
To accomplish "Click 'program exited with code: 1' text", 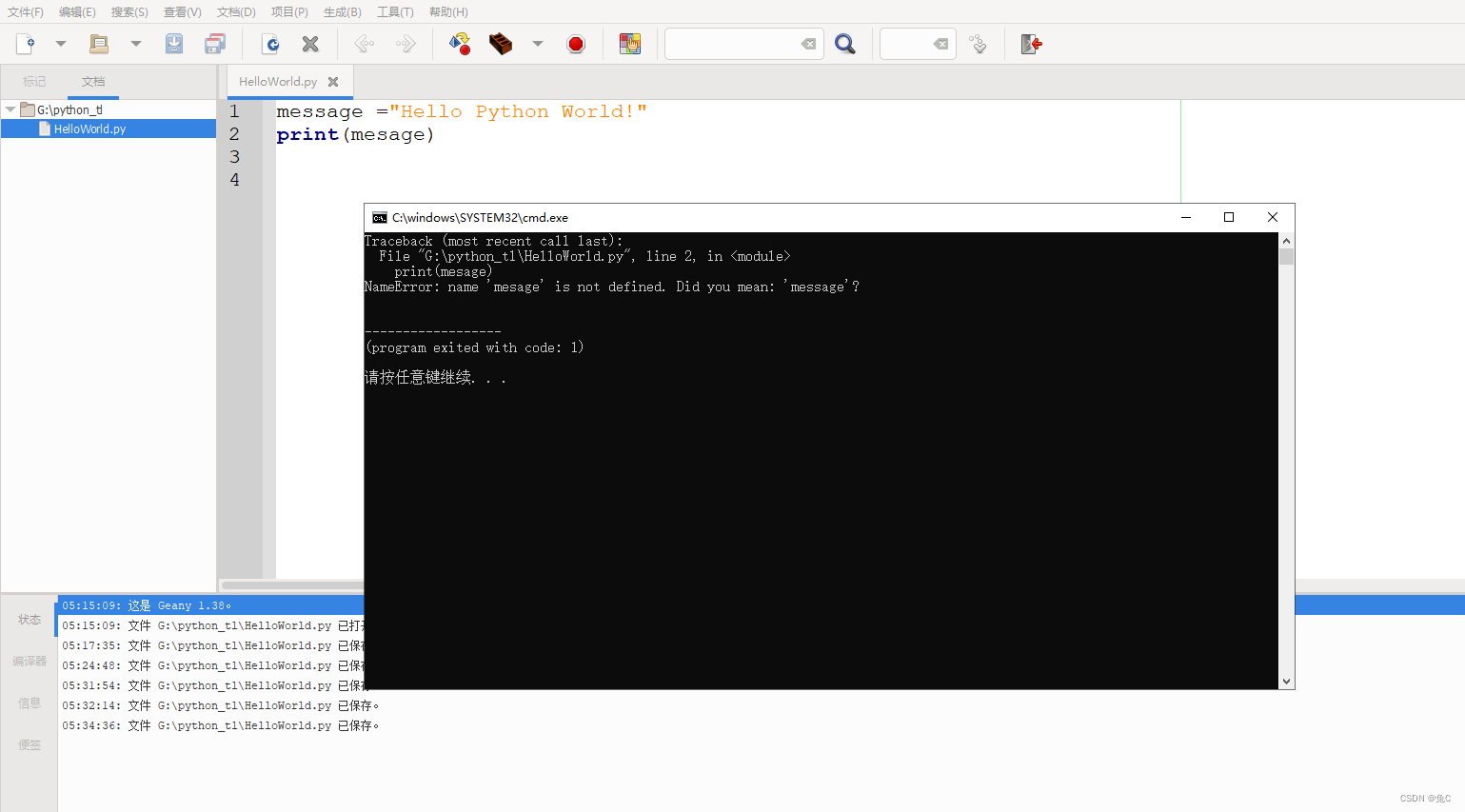I will (474, 347).
